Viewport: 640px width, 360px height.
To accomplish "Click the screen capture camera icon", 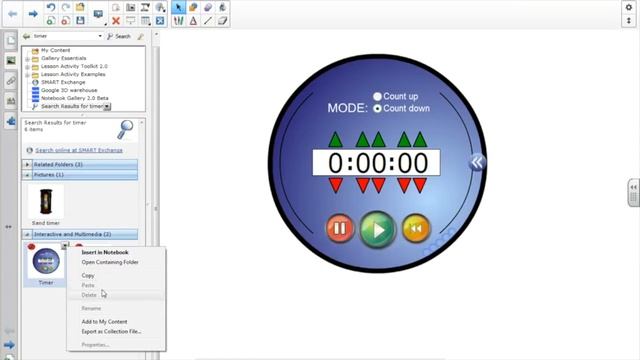I will (x=131, y=7).
